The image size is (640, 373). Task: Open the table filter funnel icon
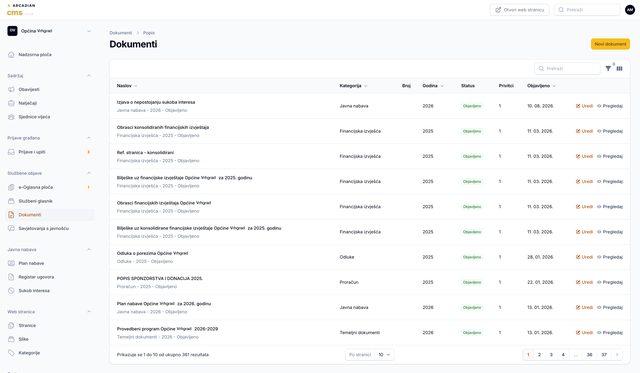tap(608, 69)
